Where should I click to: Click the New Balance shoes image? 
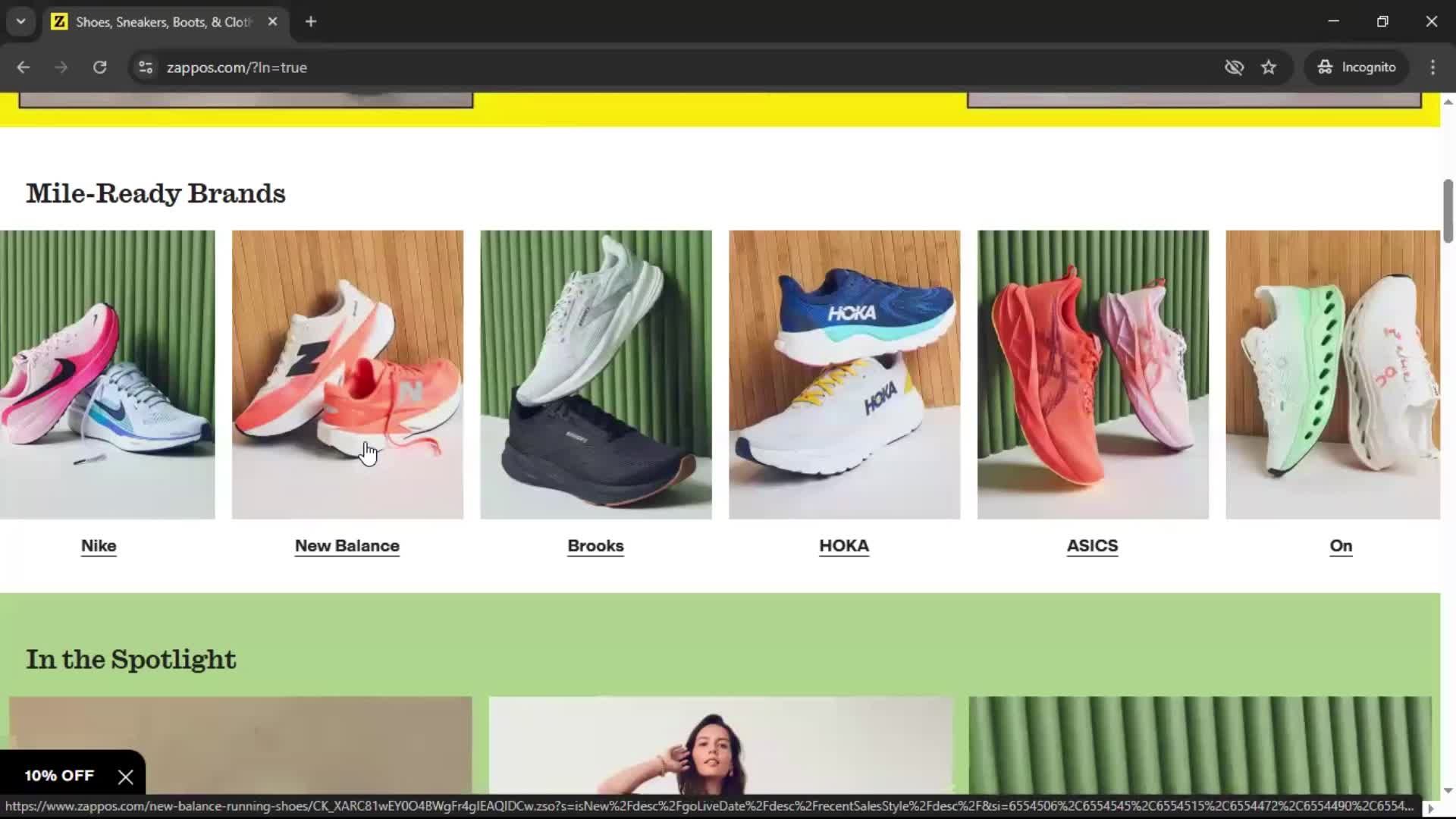click(347, 375)
